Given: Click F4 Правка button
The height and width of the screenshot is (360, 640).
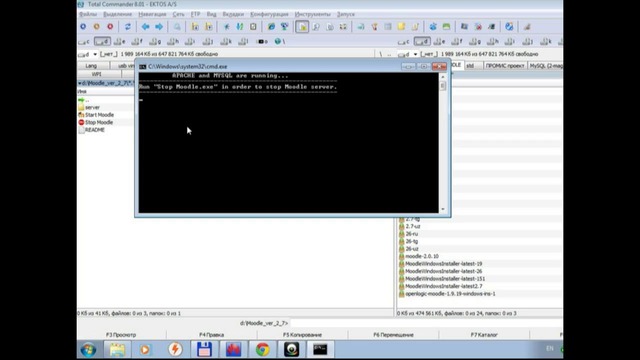Looking at the screenshot, I should [211, 335].
